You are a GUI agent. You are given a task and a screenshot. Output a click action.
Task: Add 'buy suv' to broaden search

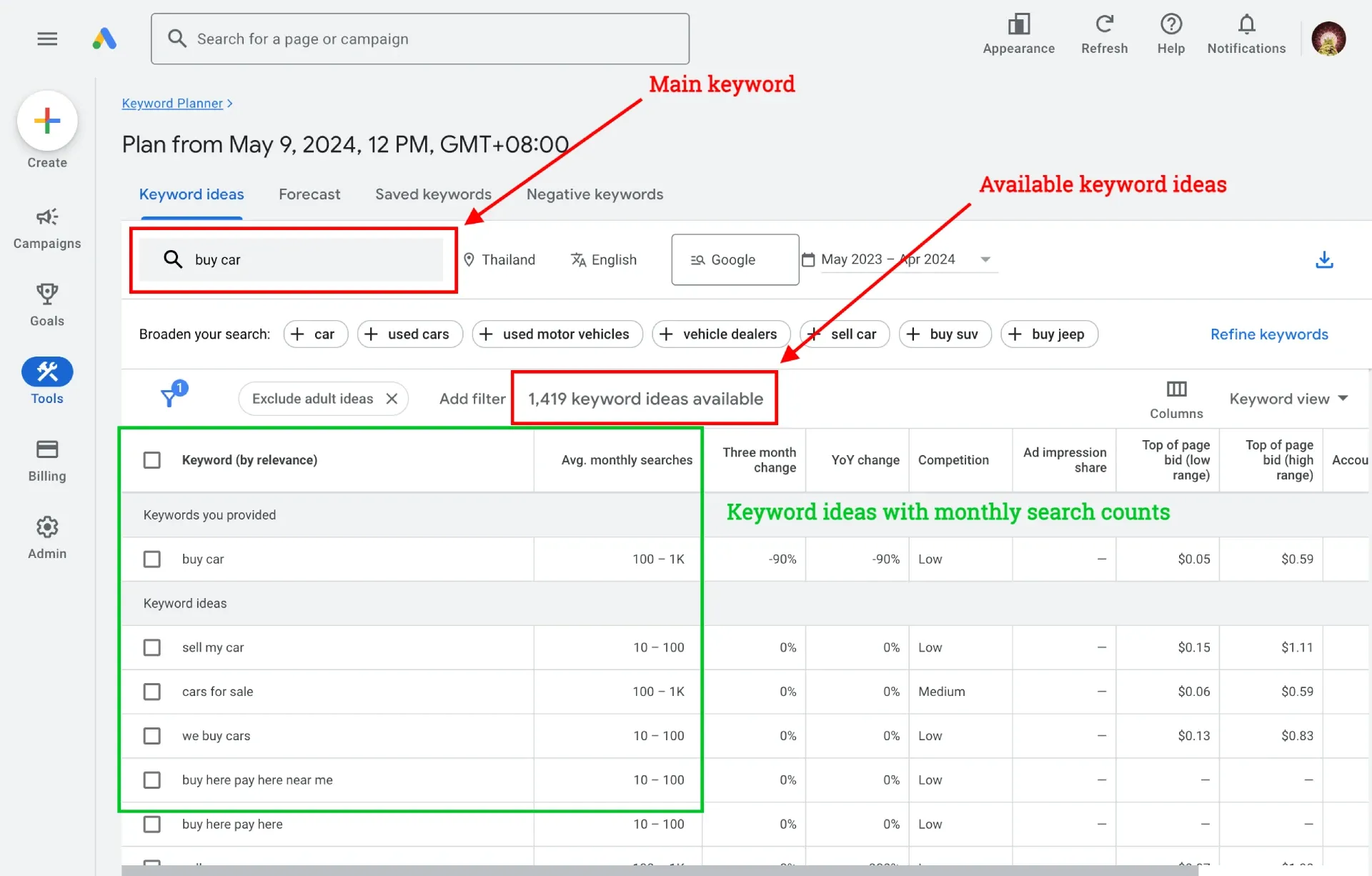pyautogui.click(x=945, y=334)
